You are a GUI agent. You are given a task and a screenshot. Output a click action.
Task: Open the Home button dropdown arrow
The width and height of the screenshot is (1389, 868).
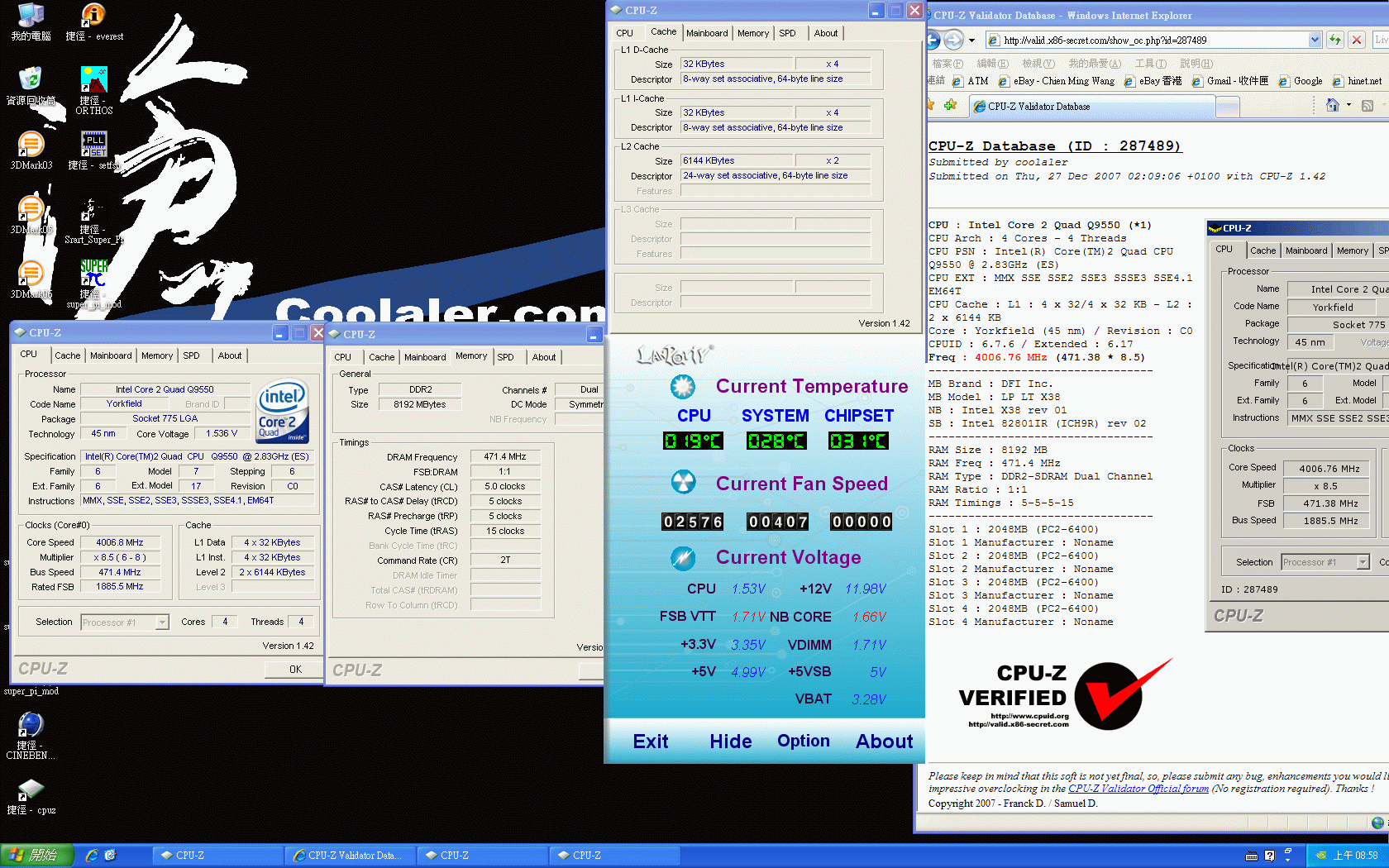[1348, 106]
